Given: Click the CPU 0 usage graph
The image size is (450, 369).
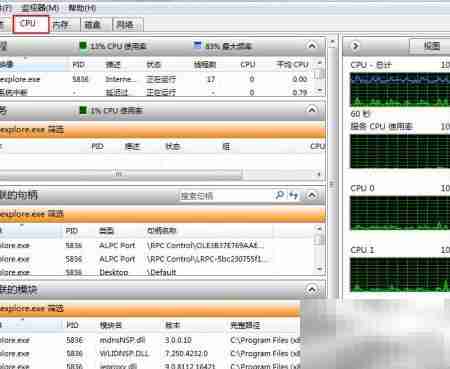Looking at the screenshot, I should (400, 213).
